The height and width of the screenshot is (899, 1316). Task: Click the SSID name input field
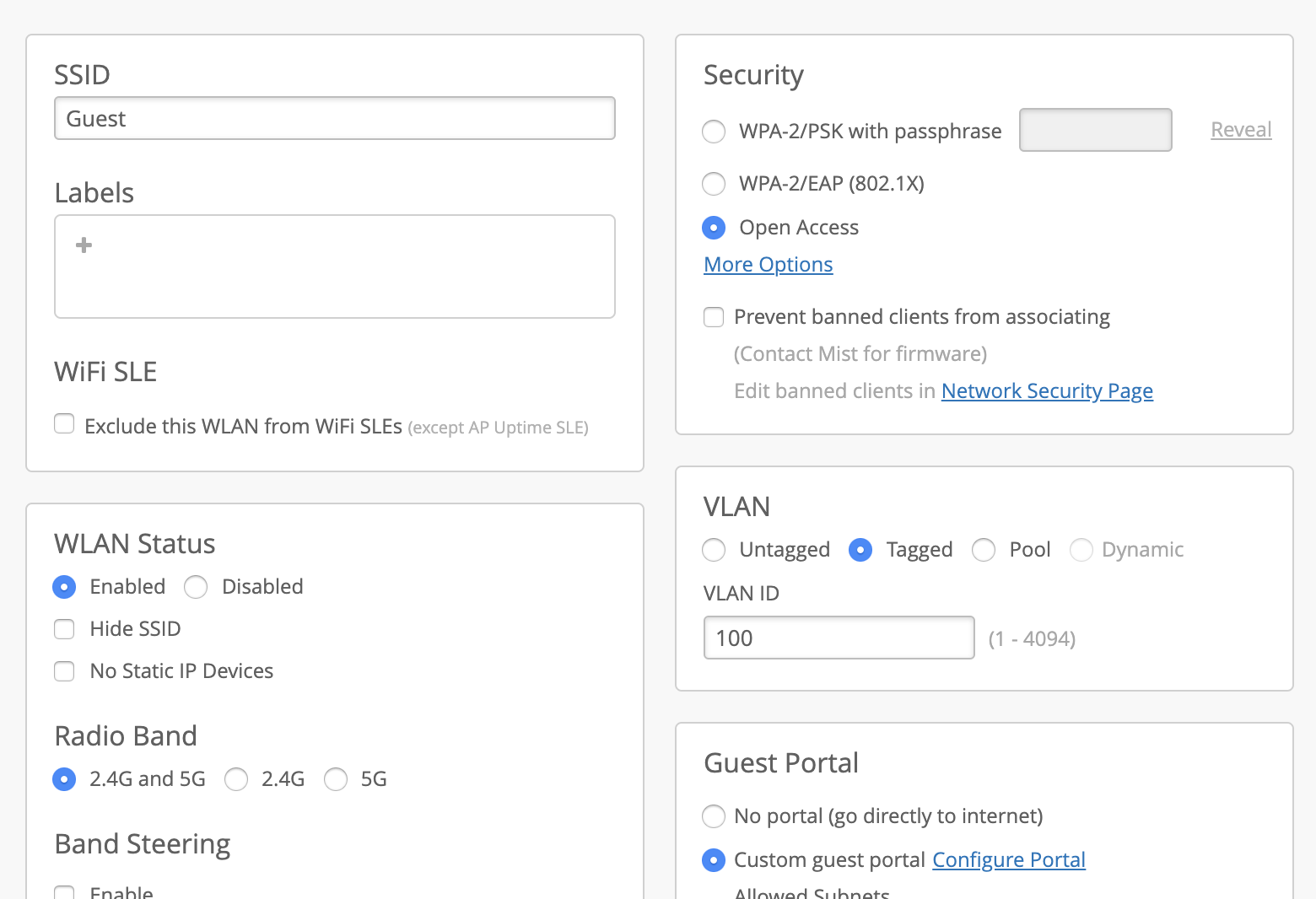pos(334,119)
